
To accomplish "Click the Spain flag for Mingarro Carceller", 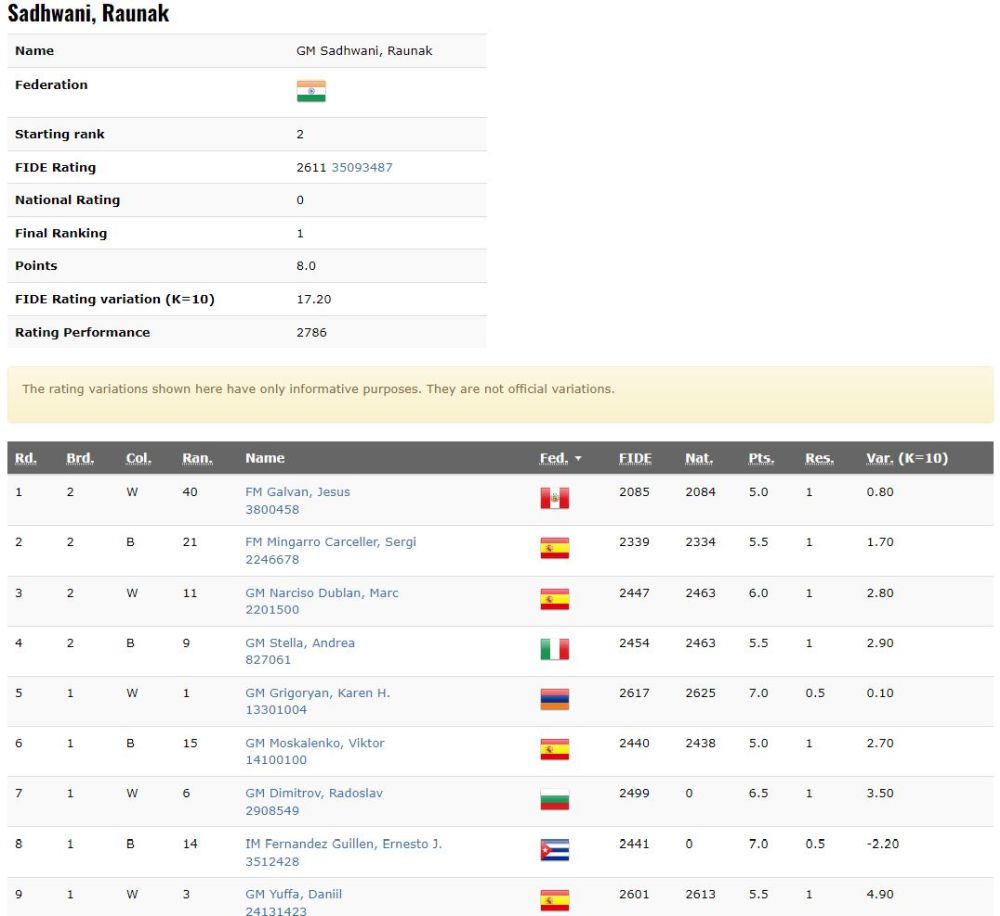I will click(x=554, y=548).
